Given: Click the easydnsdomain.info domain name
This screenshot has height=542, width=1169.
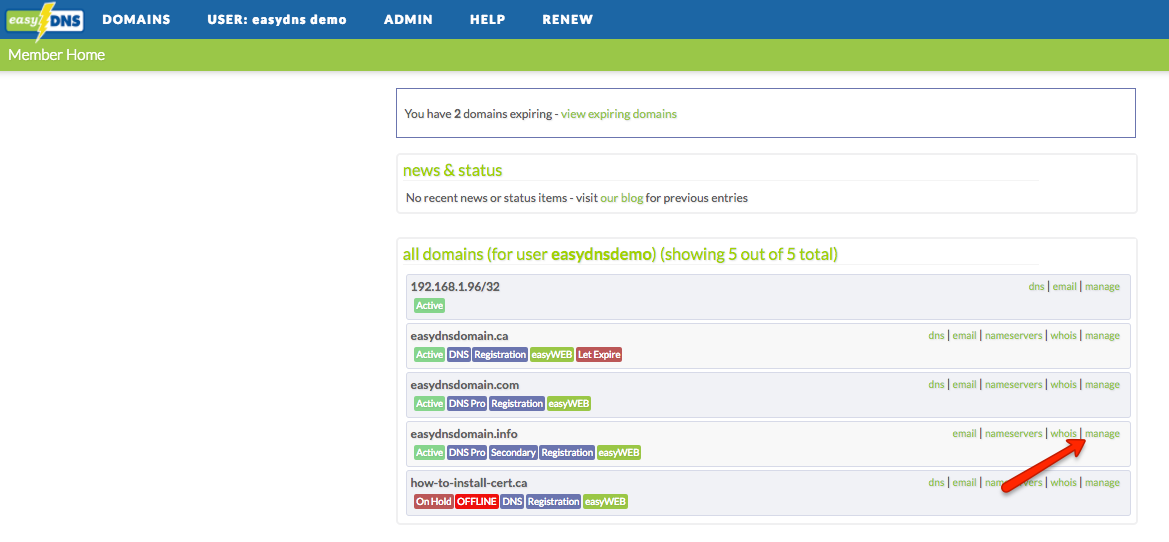Looking at the screenshot, I should 464,434.
